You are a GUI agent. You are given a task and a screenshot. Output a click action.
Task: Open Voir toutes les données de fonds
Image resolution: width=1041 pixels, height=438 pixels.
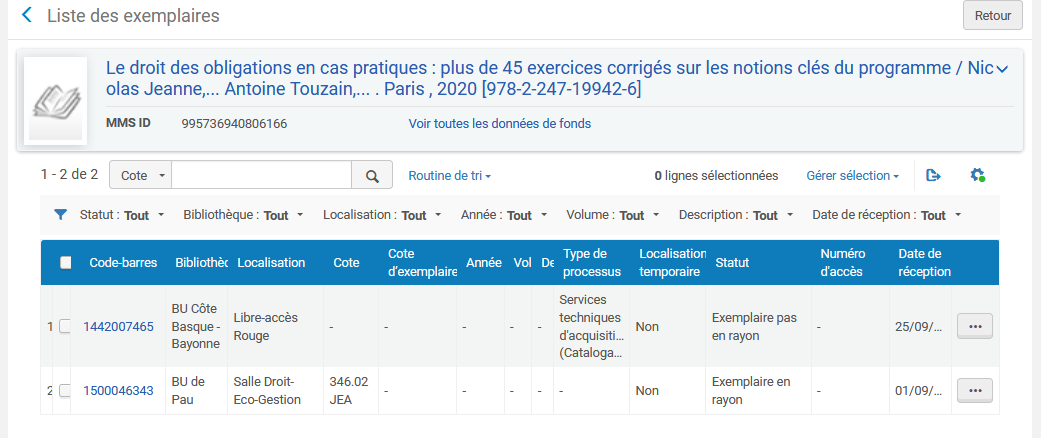pos(499,124)
